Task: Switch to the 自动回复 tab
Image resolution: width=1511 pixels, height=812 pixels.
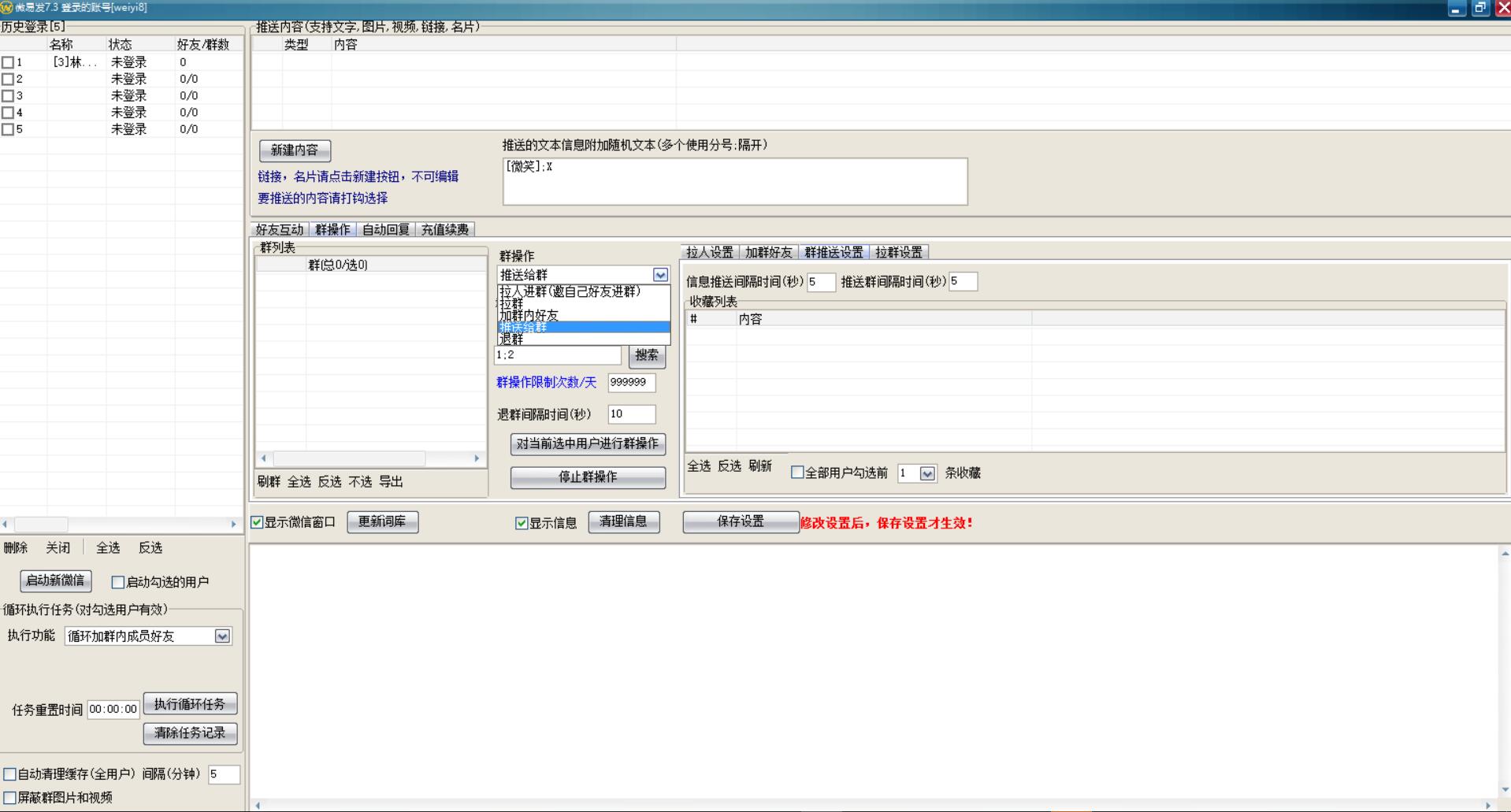Action: [x=385, y=229]
